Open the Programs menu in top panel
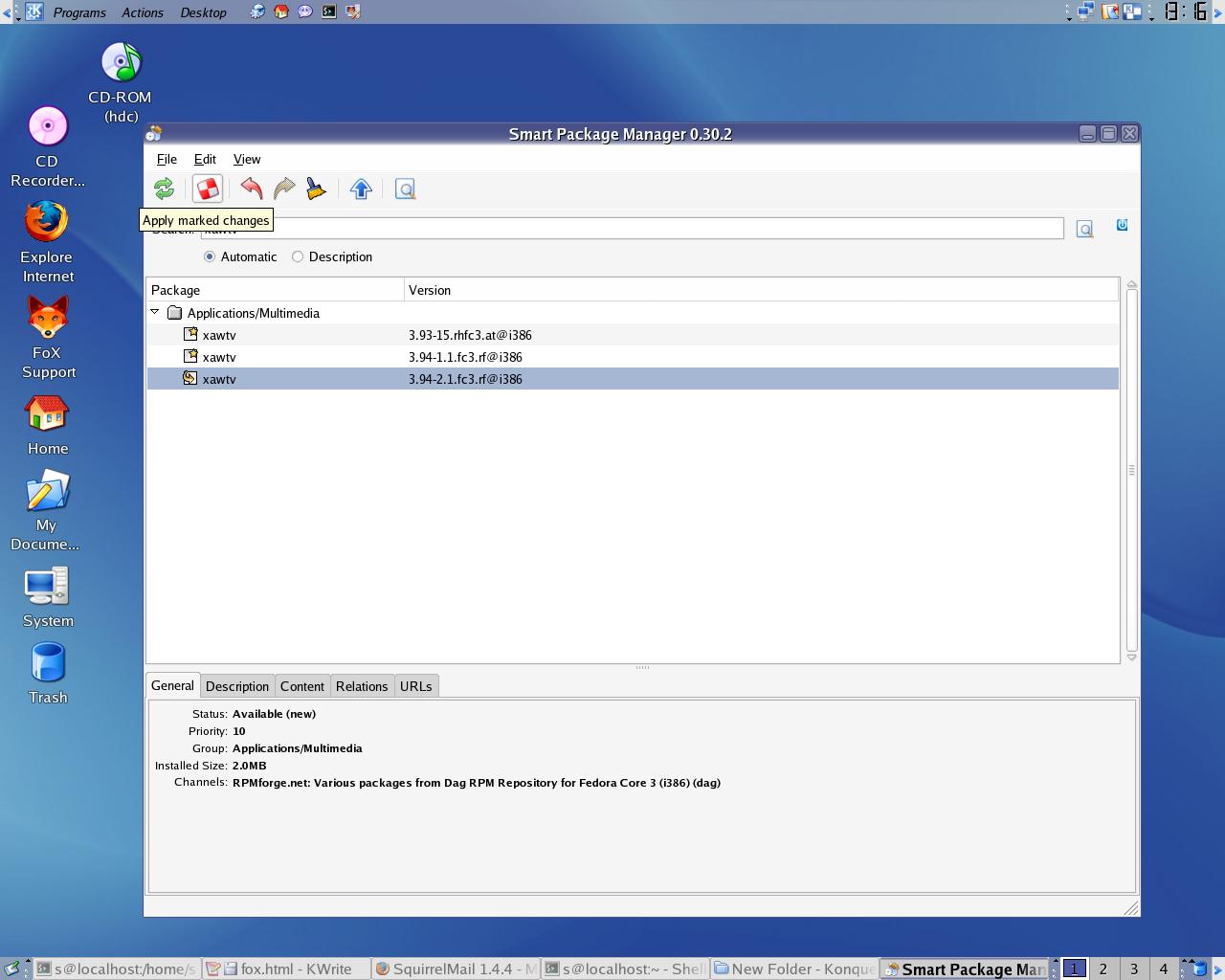 point(79,12)
